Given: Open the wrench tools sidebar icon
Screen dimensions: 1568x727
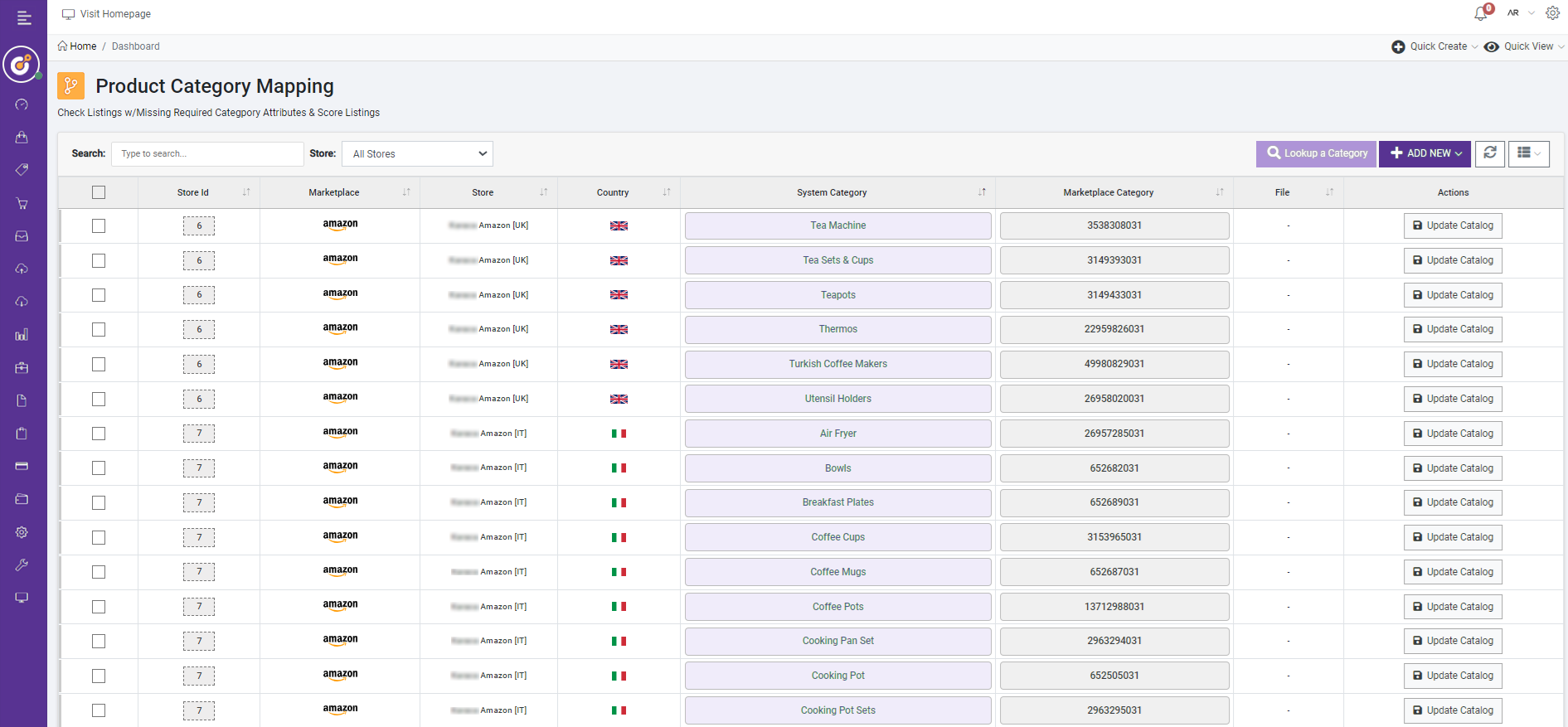Looking at the screenshot, I should pos(22,565).
